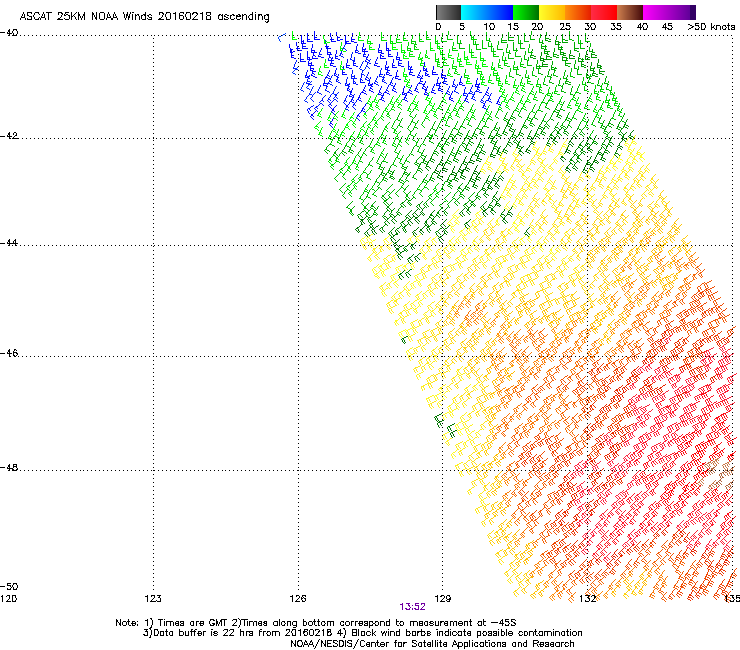Click the purple '13:52' swath time label
This screenshot has height=650, width=740.
[412, 607]
